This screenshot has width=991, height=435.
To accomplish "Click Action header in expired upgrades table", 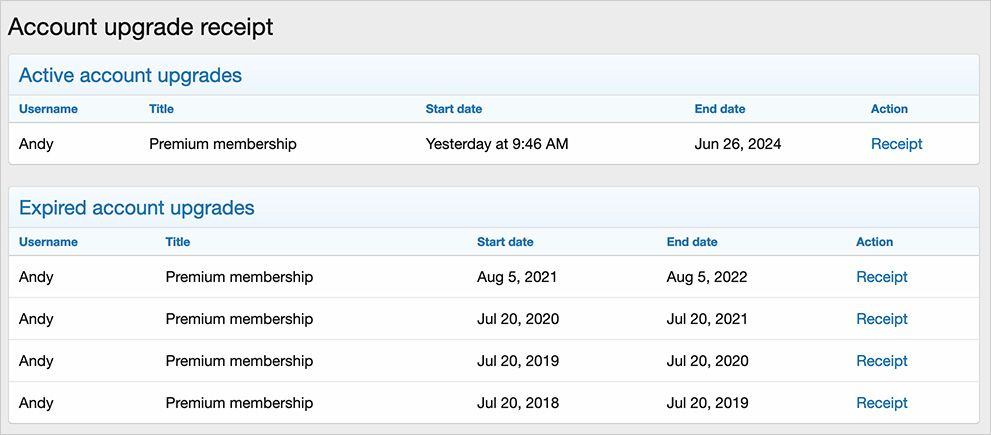I will (x=874, y=242).
